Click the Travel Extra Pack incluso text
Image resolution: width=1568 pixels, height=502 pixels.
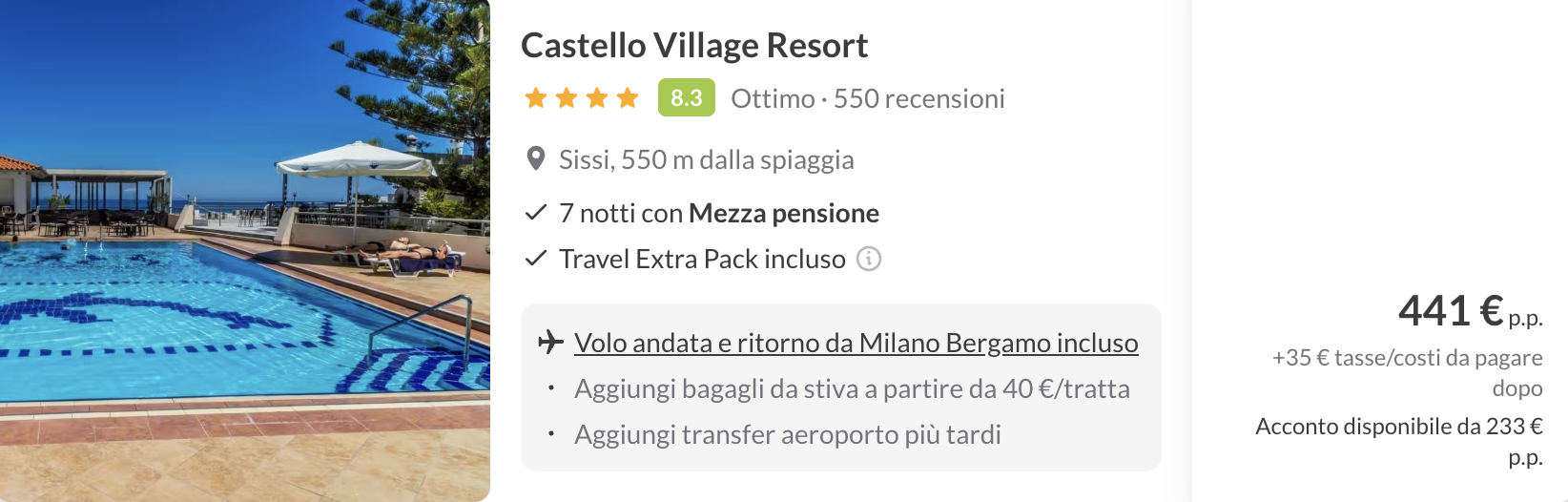click(x=702, y=259)
